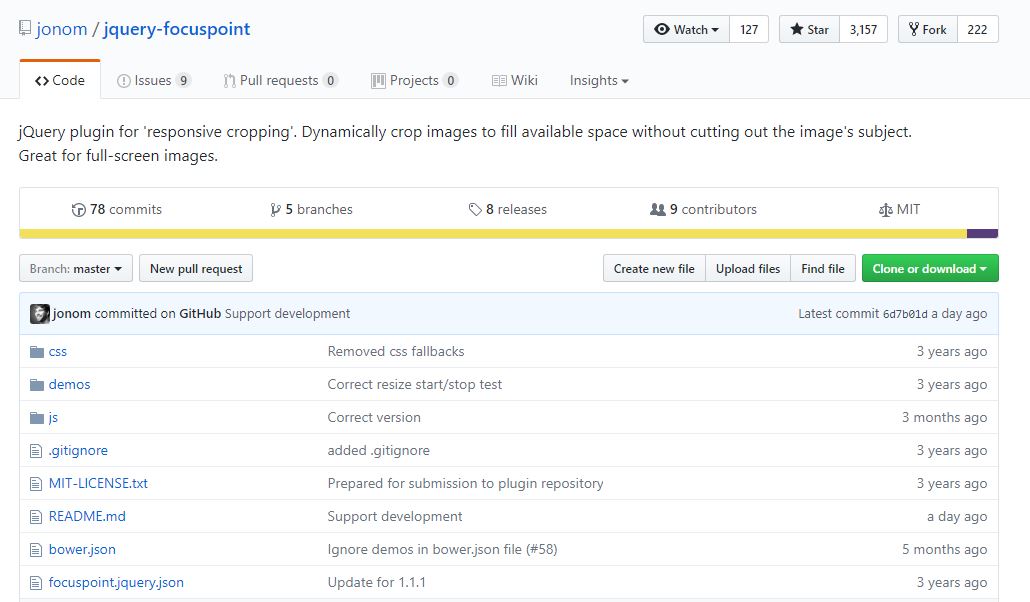Fork the repository
Viewport: 1030px width, 602px height.
(928, 30)
